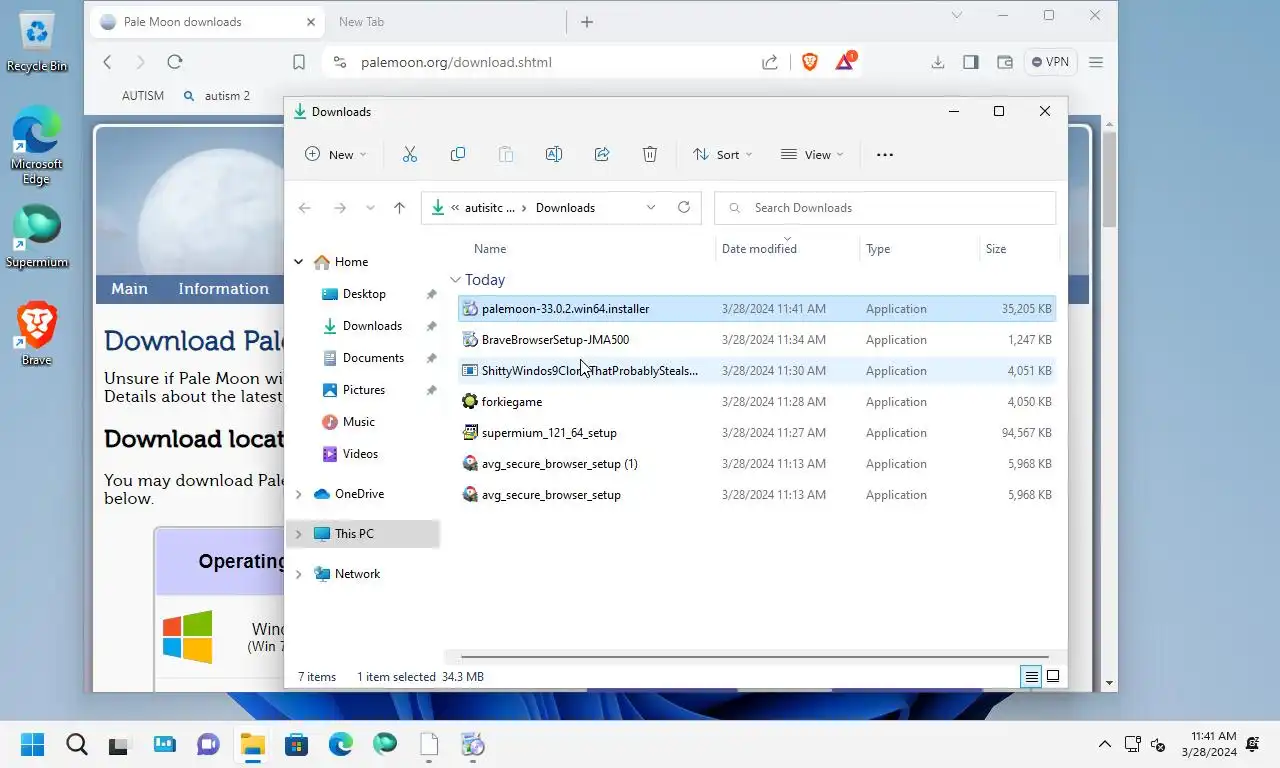This screenshot has height=768, width=1280.
Task: Open Microsoft Edge desktop shortcut
Action: tap(36, 145)
